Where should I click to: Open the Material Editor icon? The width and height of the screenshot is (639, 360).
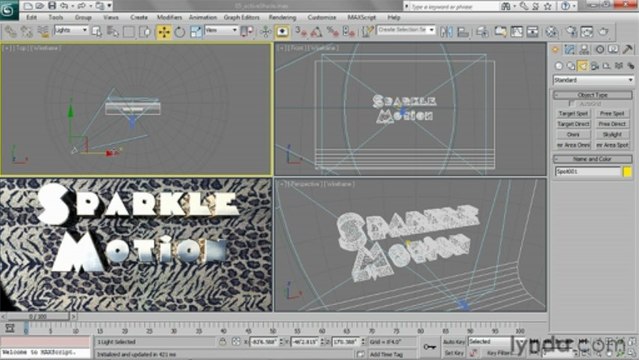pyautogui.click(x=551, y=32)
